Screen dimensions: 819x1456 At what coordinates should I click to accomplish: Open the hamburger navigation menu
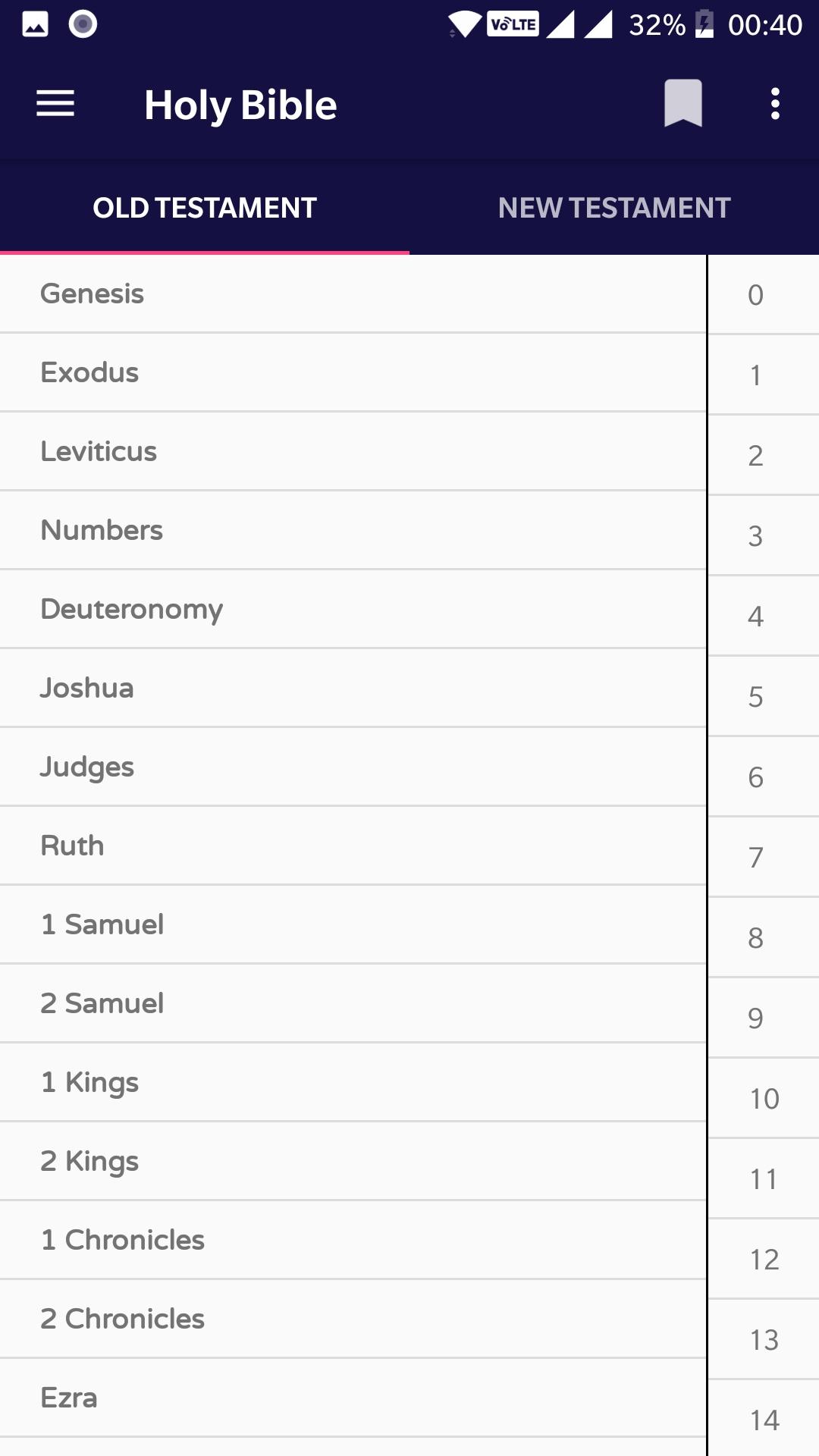[55, 104]
